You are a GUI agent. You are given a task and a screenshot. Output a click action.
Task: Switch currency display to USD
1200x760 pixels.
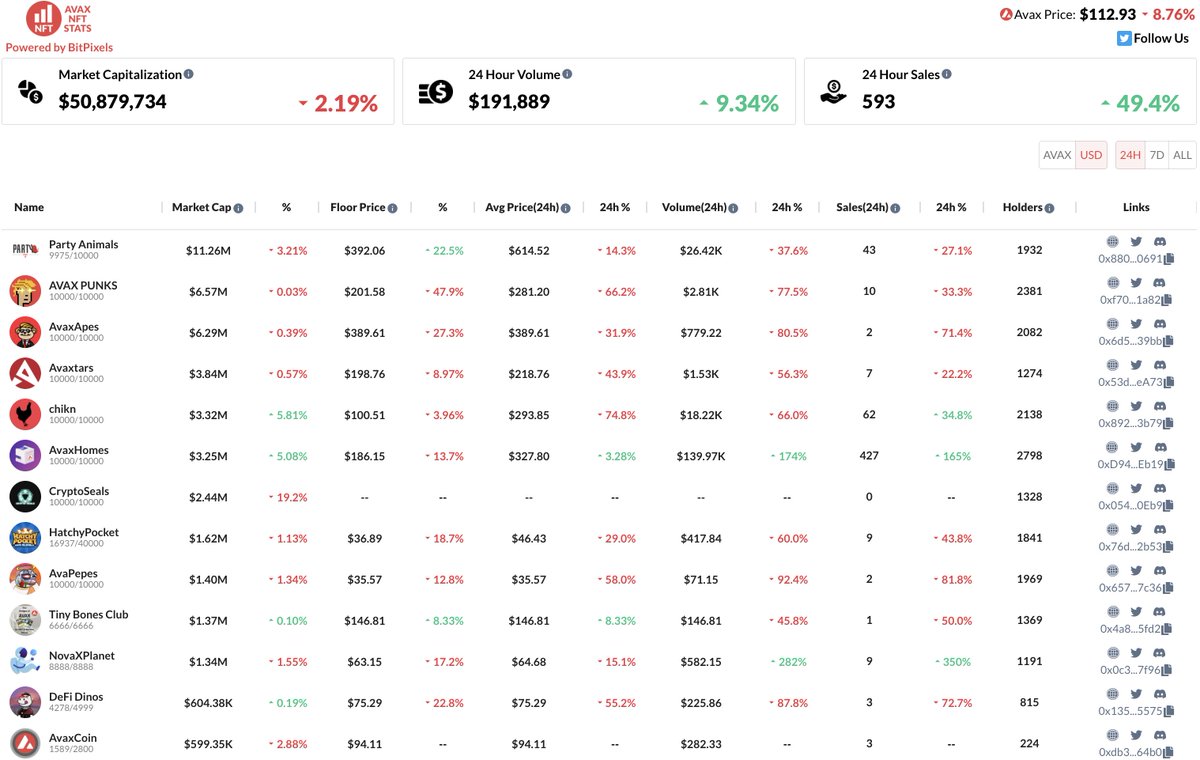point(1091,155)
